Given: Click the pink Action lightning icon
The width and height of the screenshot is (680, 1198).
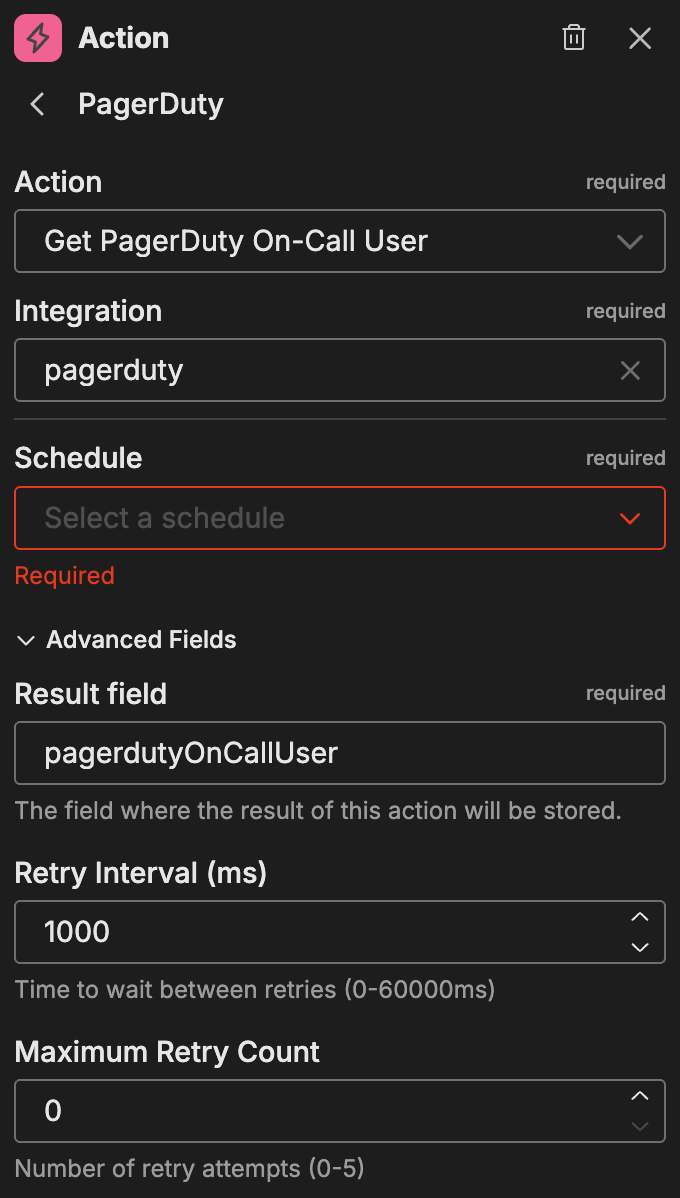Looking at the screenshot, I should click(x=36, y=38).
